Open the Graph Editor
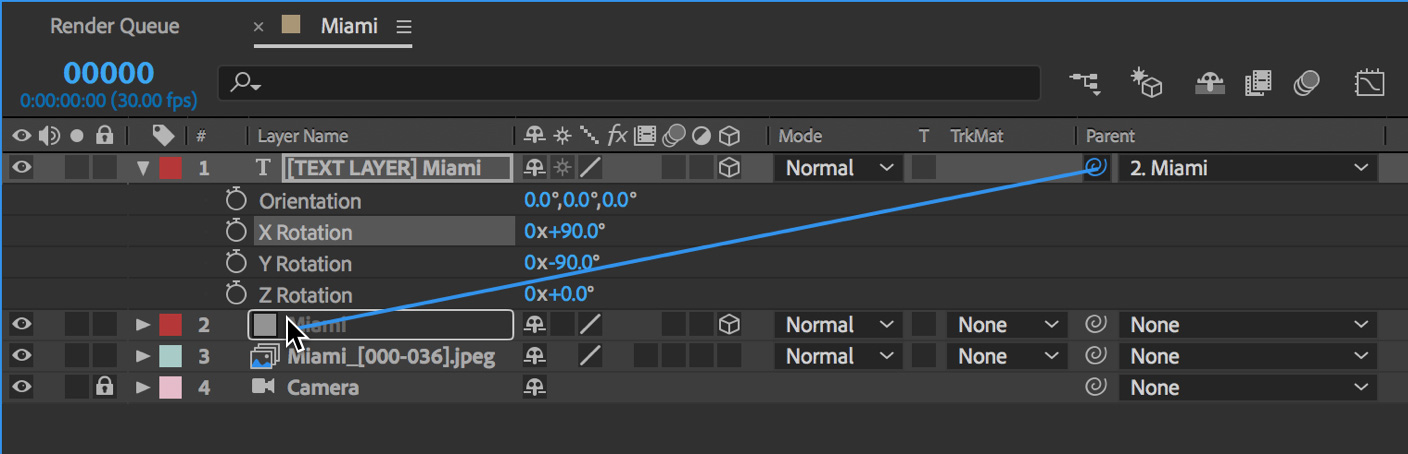This screenshot has width=1408, height=454. [1369, 83]
